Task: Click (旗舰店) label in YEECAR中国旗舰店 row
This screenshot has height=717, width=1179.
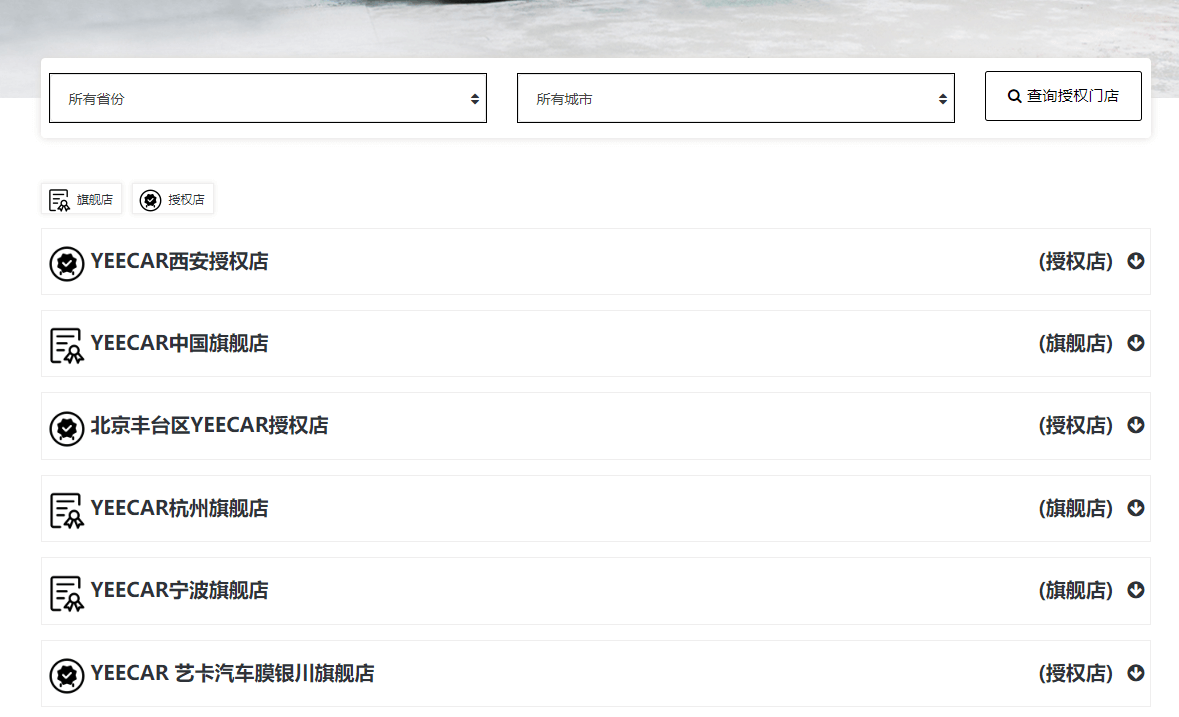Action: click(x=1075, y=343)
